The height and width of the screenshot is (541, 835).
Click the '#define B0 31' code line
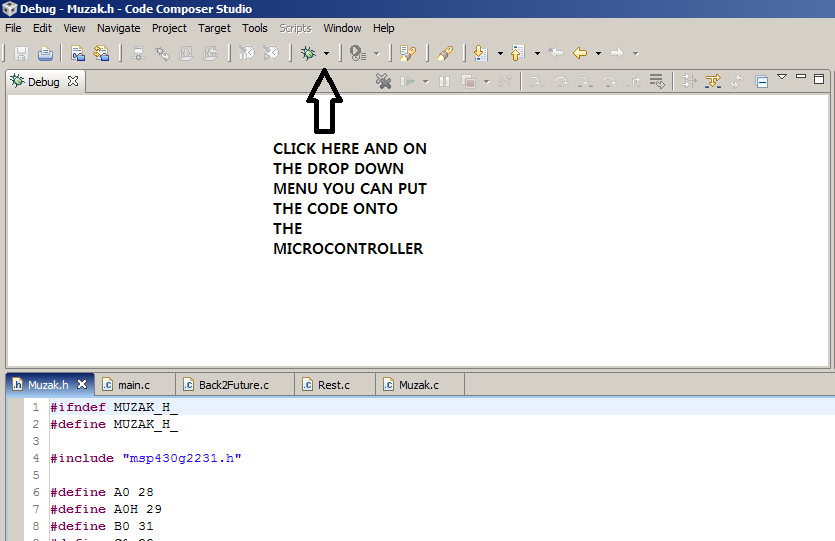pyautogui.click(x=102, y=527)
